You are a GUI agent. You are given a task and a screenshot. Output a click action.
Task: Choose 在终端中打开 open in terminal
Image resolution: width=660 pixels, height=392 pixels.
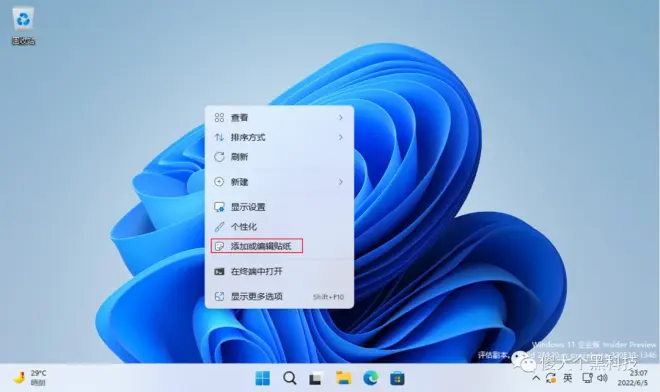[279, 271]
